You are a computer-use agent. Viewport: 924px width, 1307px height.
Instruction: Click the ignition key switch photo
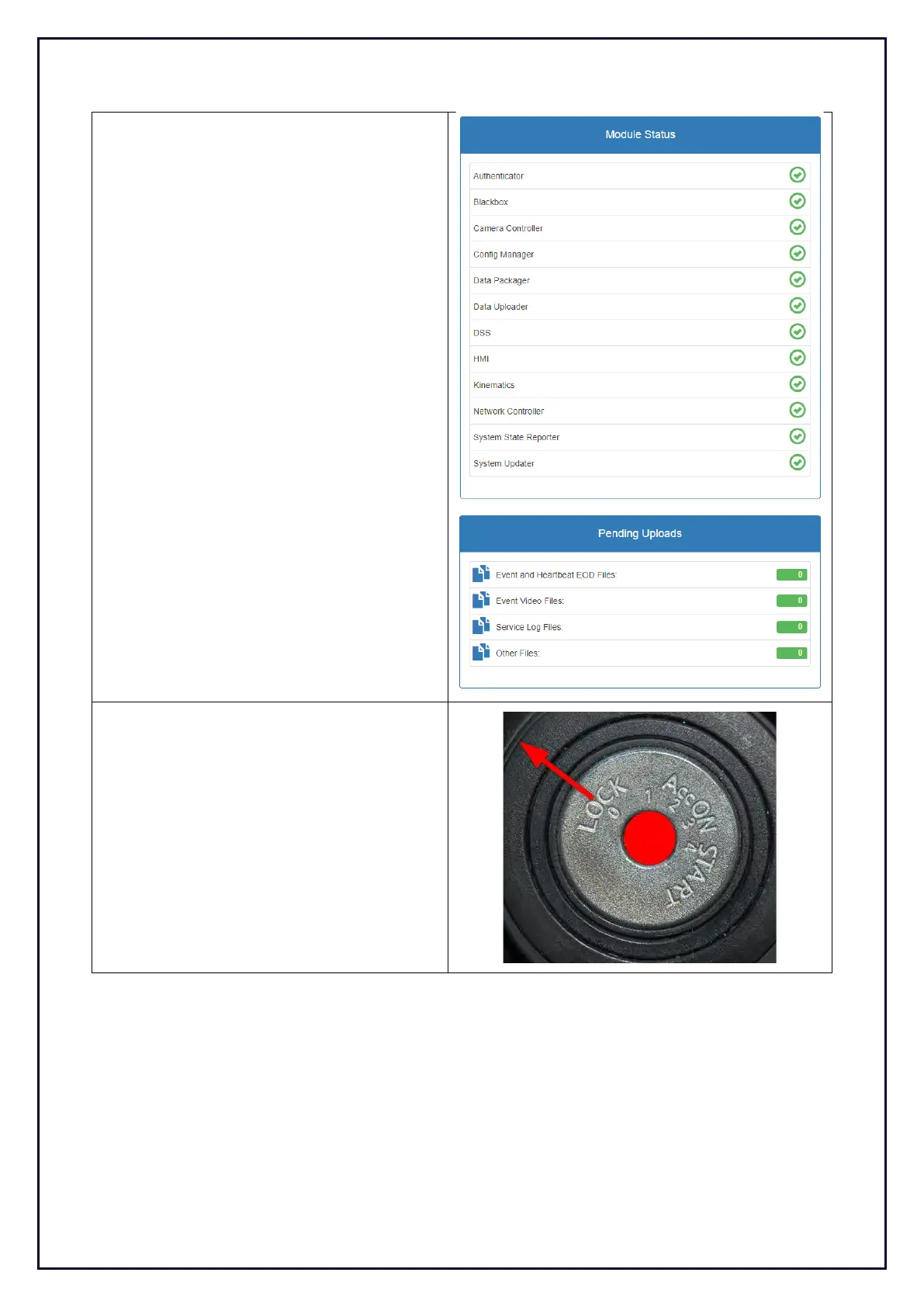639,837
